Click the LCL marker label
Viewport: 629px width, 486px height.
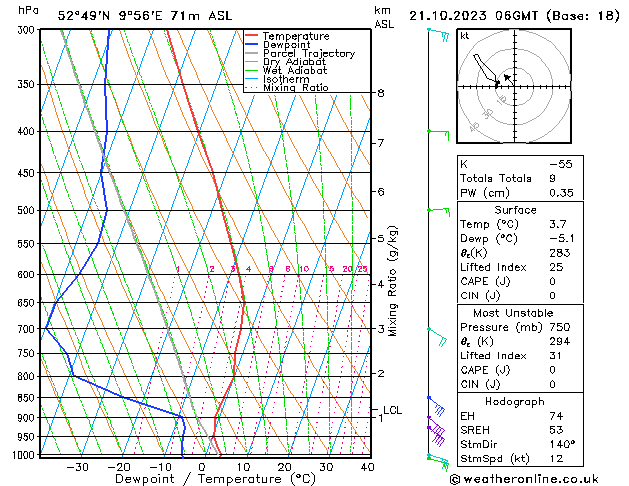point(392,410)
